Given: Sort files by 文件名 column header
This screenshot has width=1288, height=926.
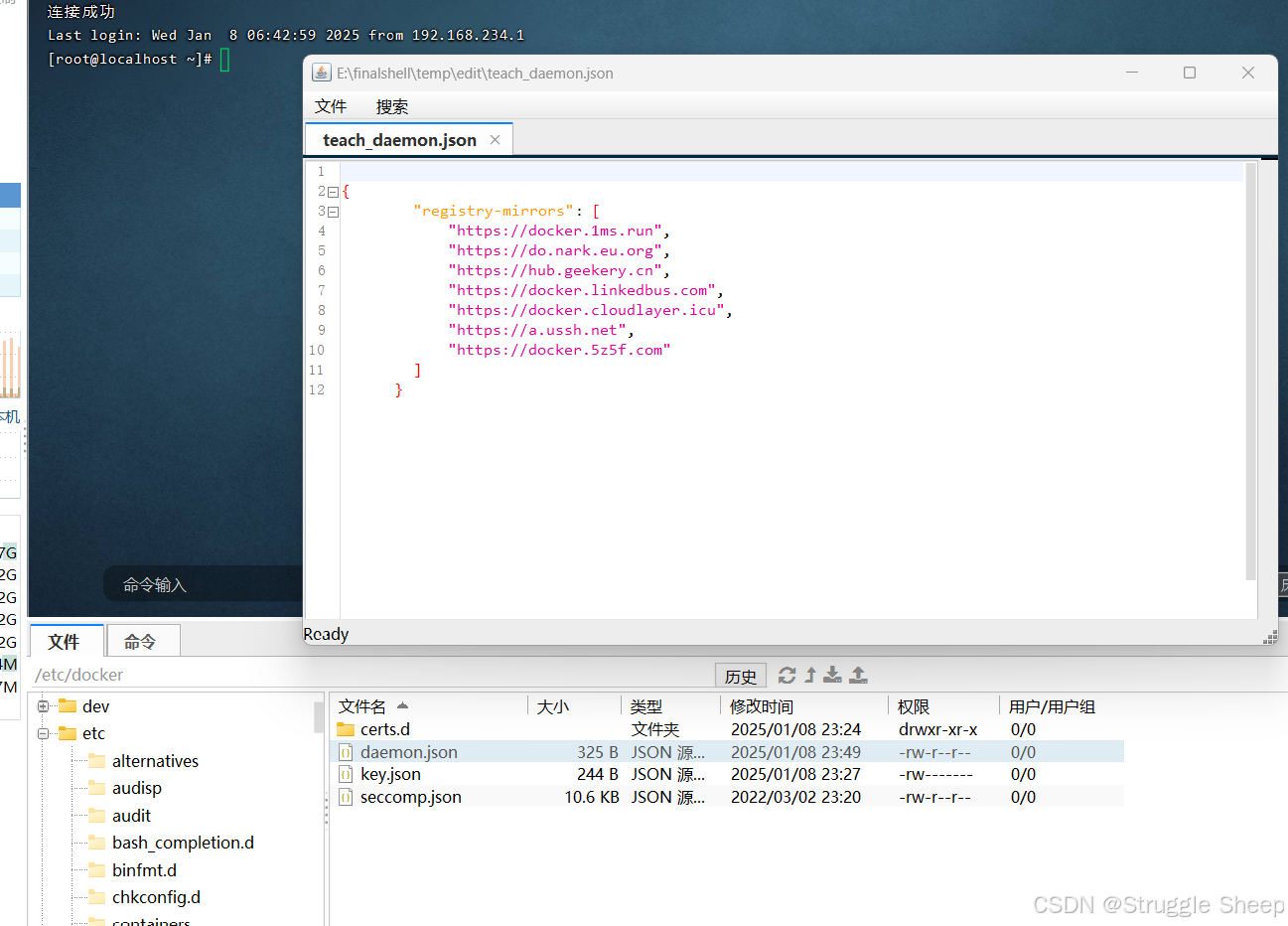Looking at the screenshot, I should pyautogui.click(x=362, y=706).
